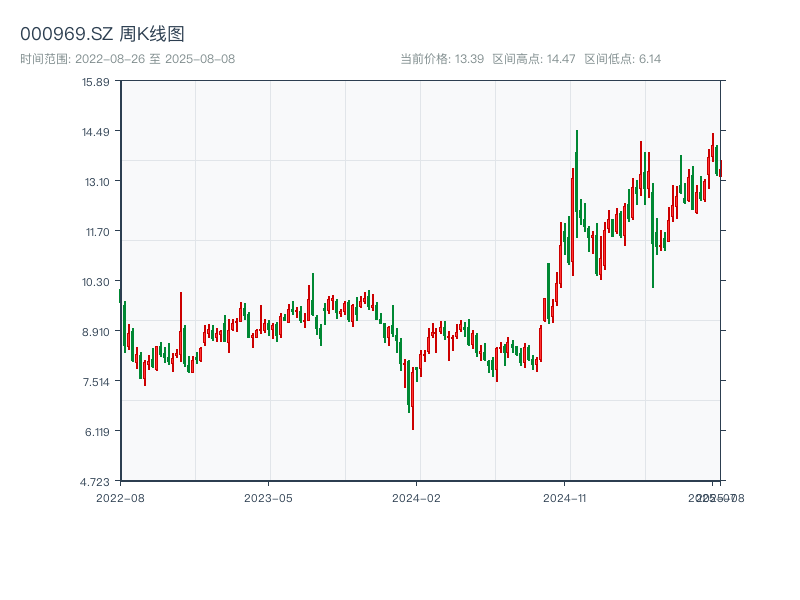Click the 2022-08 x-axis date label
800x600 pixels.
click(x=120, y=497)
